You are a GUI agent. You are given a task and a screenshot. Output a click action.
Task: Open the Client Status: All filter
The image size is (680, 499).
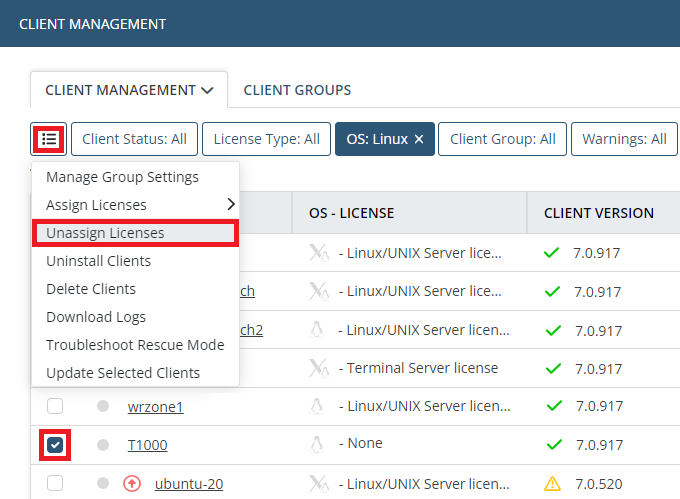pyautogui.click(x=134, y=139)
